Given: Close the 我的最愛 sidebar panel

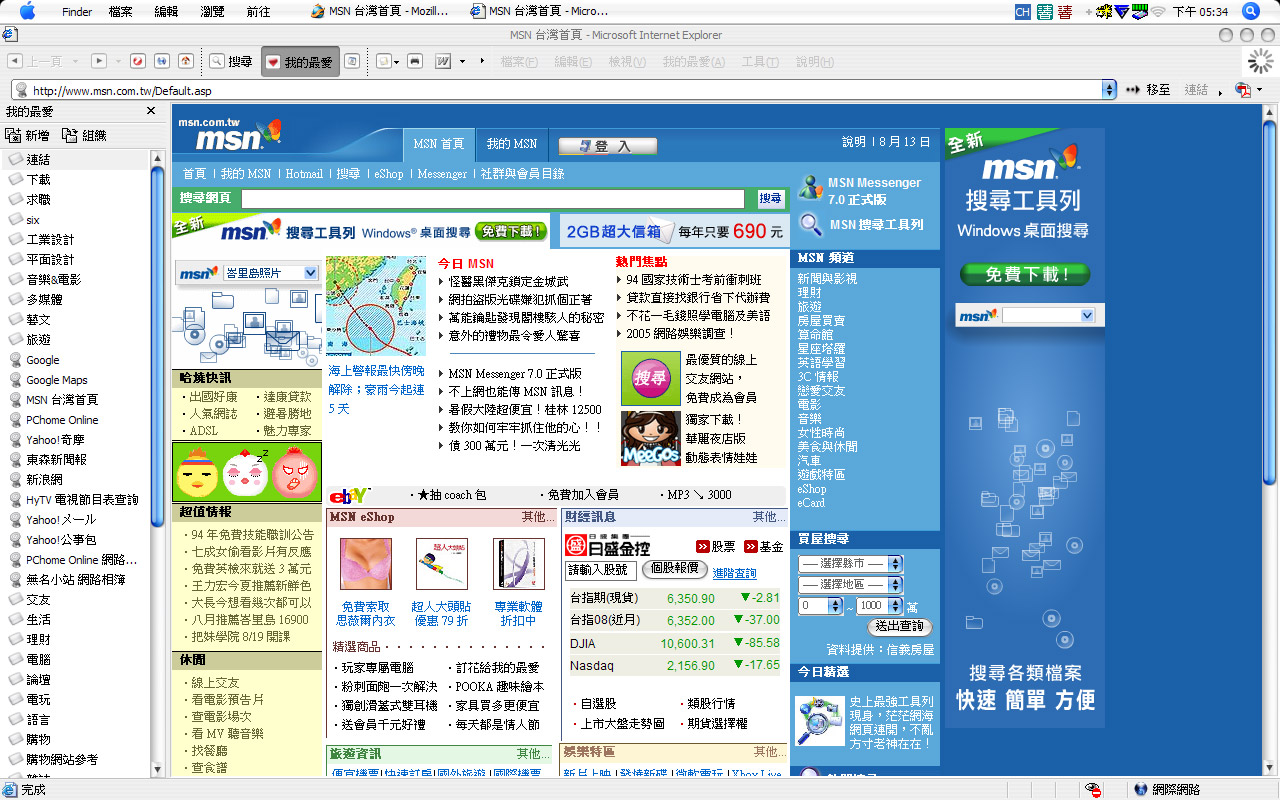Looking at the screenshot, I should 151,111.
